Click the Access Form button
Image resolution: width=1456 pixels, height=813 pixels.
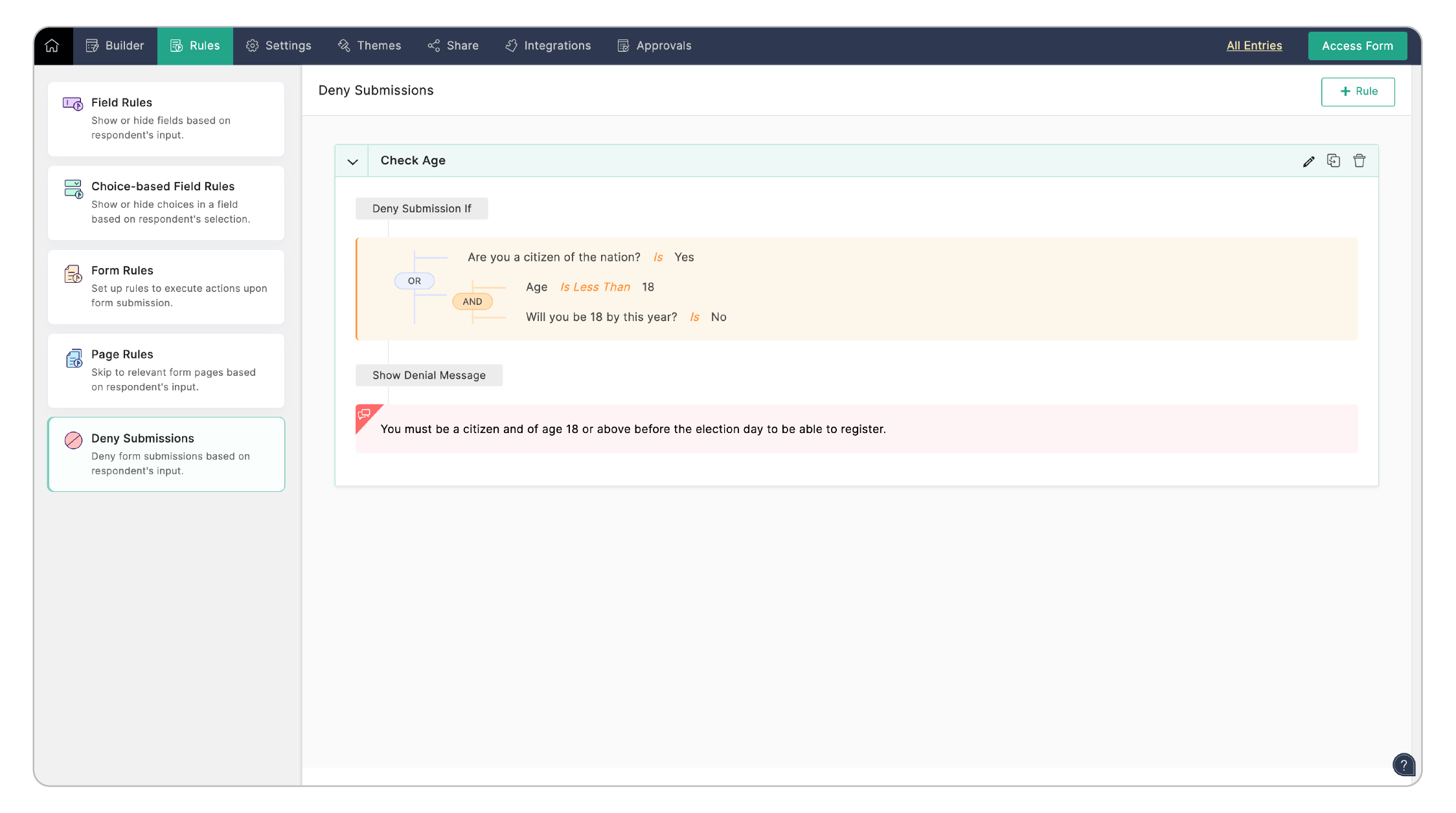(1357, 46)
